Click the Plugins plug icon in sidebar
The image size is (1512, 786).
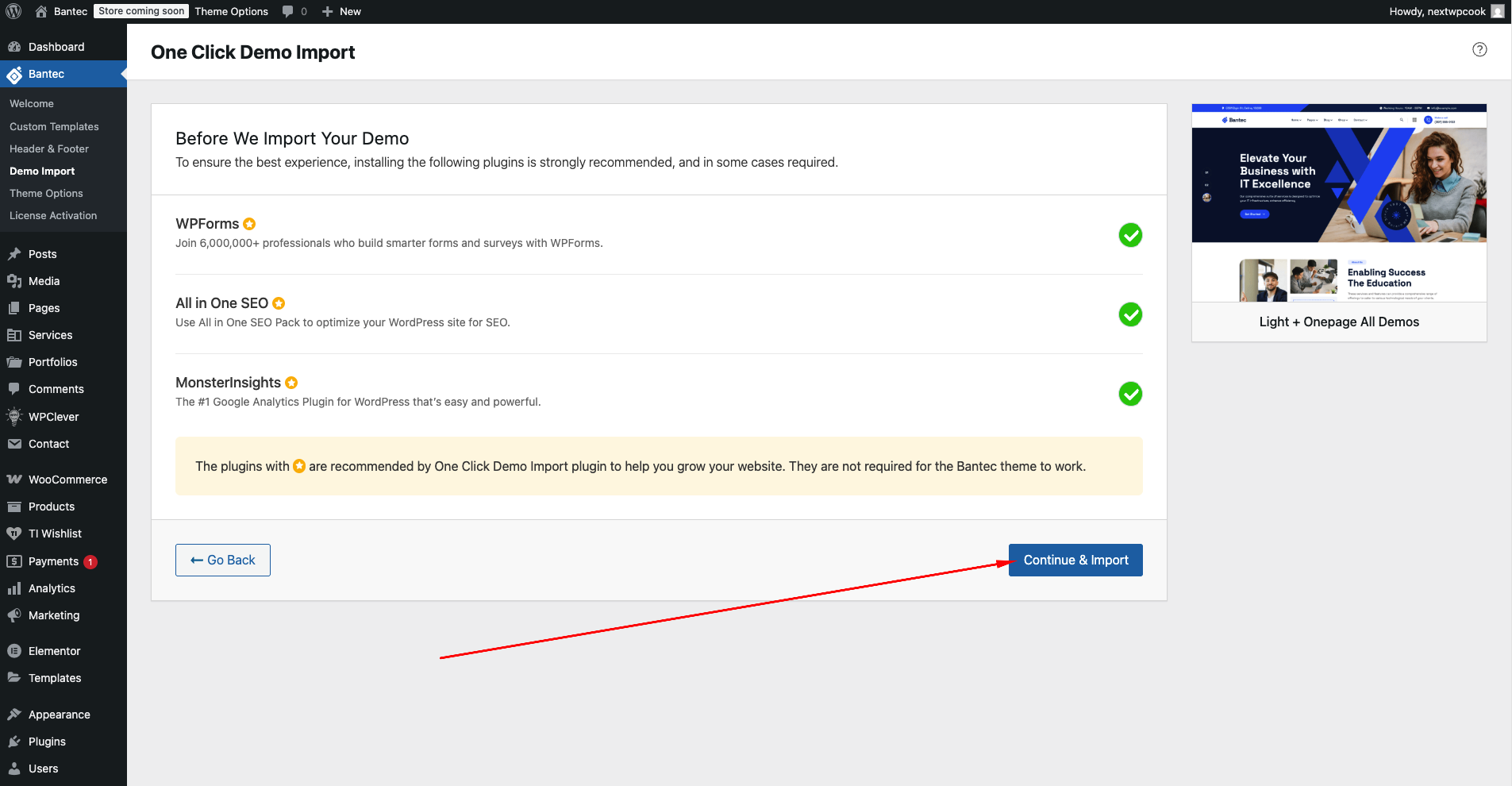14,742
